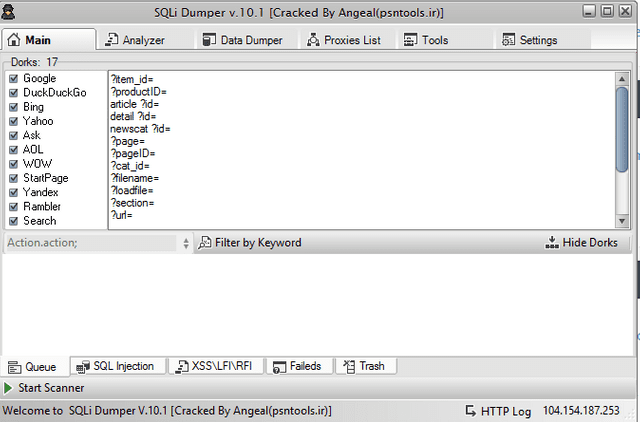The width and height of the screenshot is (640, 422).
Task: Click the dork line ?url=
Action: point(122,215)
